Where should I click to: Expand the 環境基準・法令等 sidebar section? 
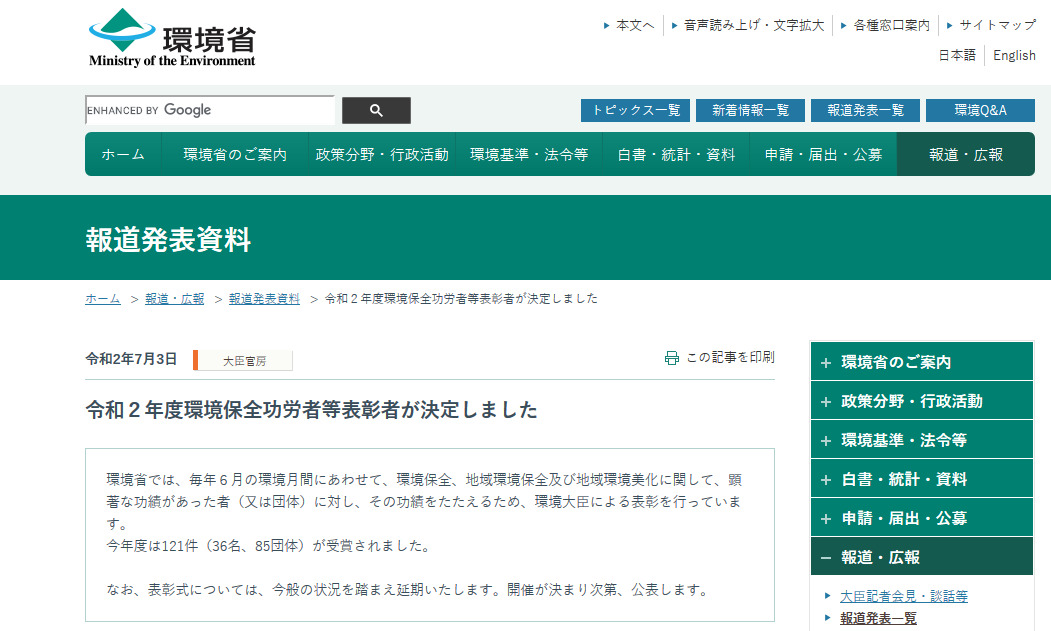pos(920,440)
